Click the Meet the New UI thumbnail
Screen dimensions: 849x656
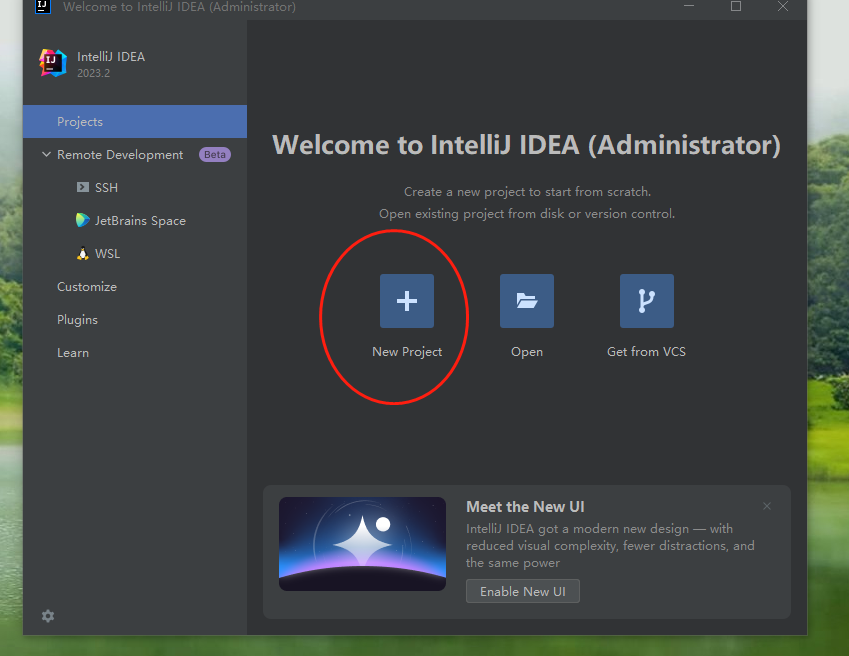(x=362, y=544)
